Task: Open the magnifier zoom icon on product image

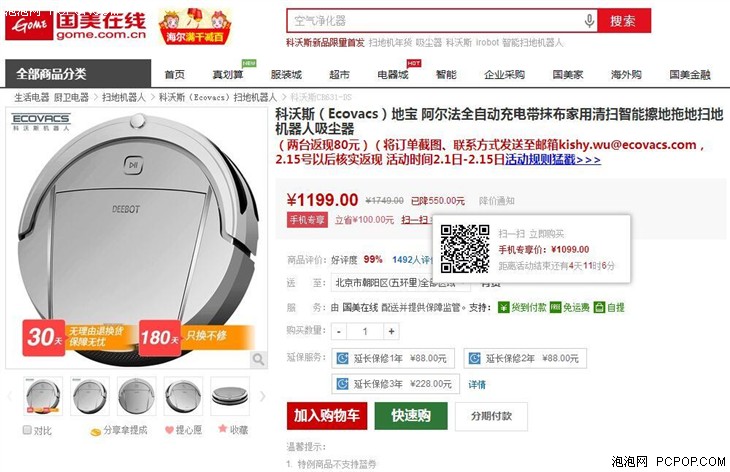Action: click(258, 359)
